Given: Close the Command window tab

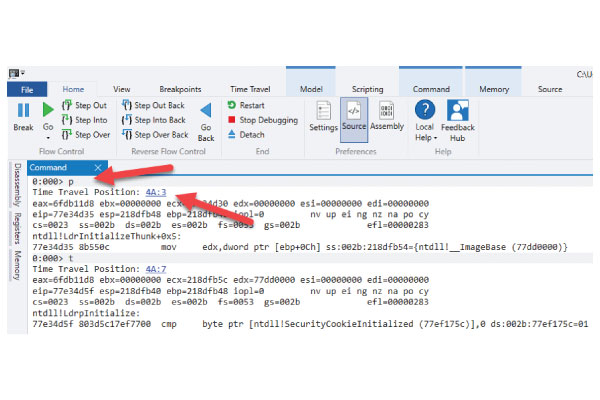Looking at the screenshot, I should [x=97, y=167].
